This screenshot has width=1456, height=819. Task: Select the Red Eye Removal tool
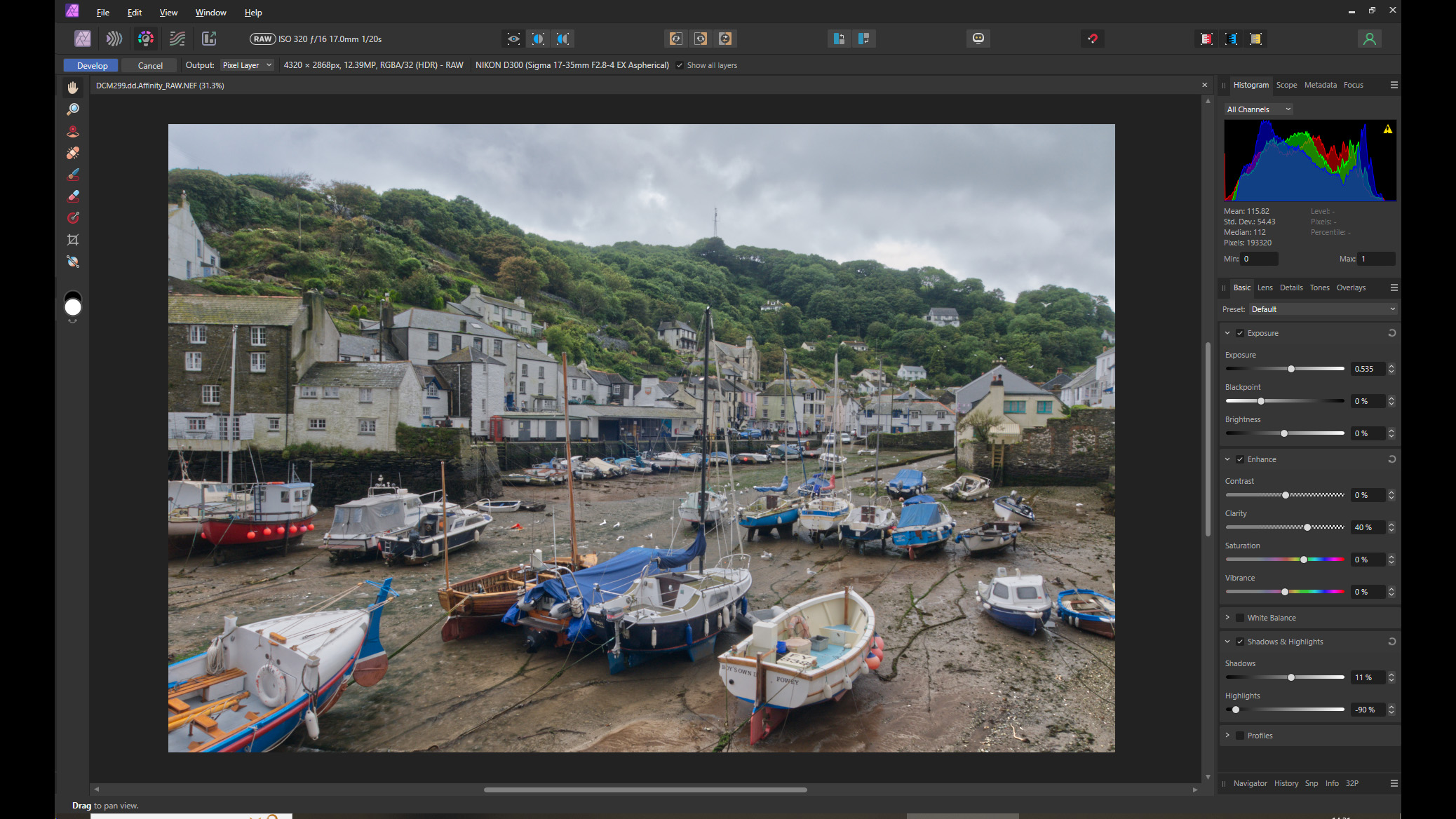pyautogui.click(x=73, y=131)
